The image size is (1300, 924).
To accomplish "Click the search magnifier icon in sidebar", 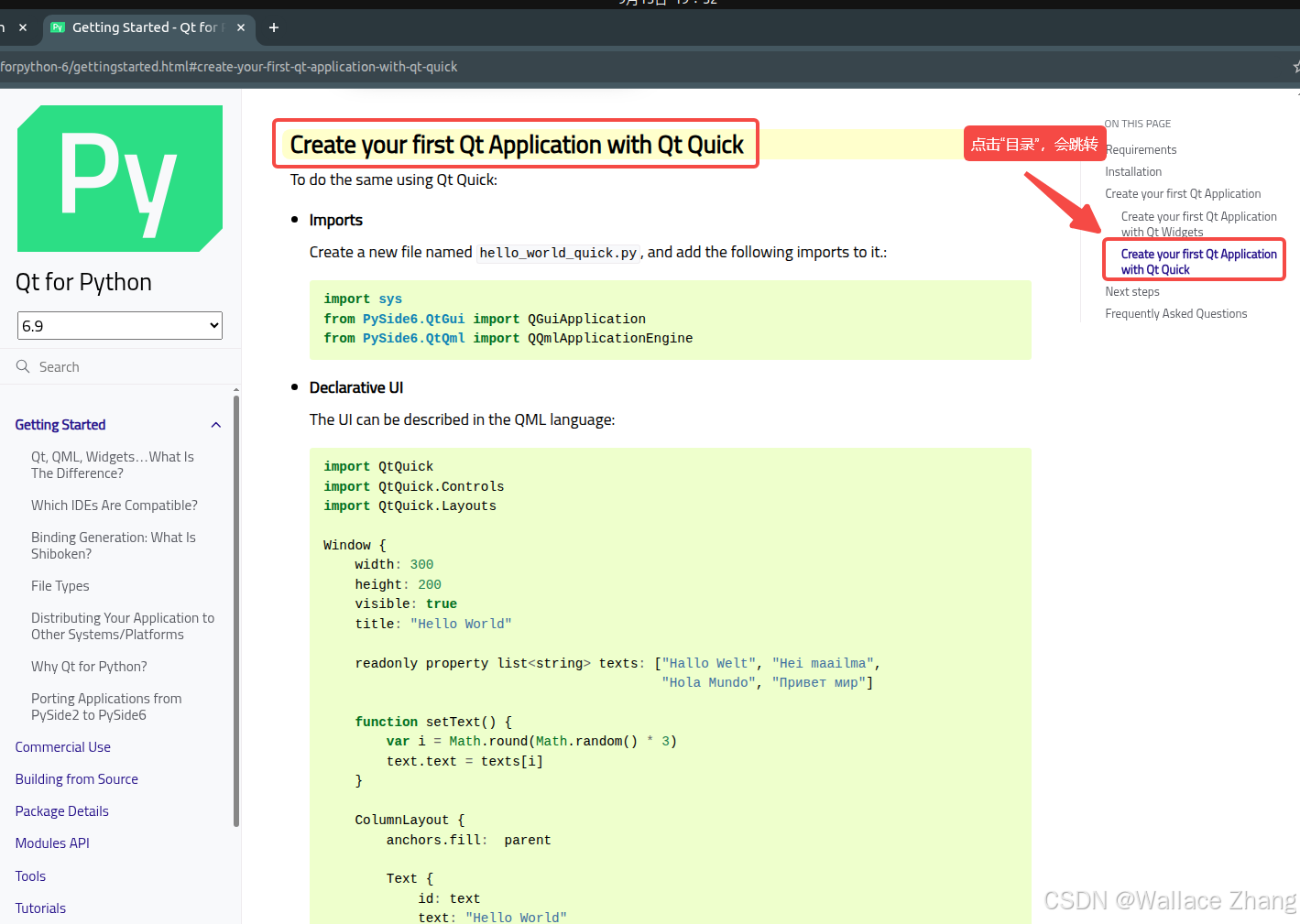I will pos(23,366).
